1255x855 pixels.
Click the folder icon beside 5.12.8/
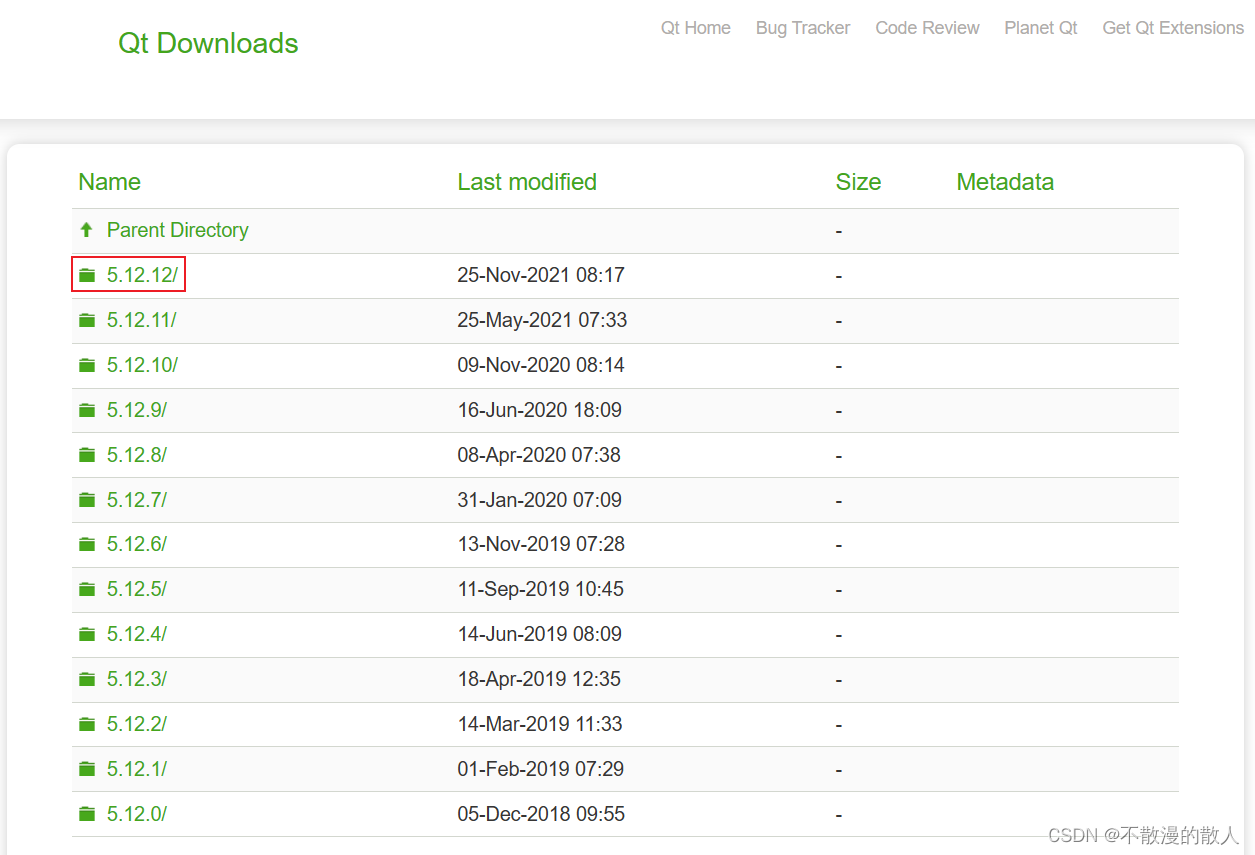pos(87,455)
